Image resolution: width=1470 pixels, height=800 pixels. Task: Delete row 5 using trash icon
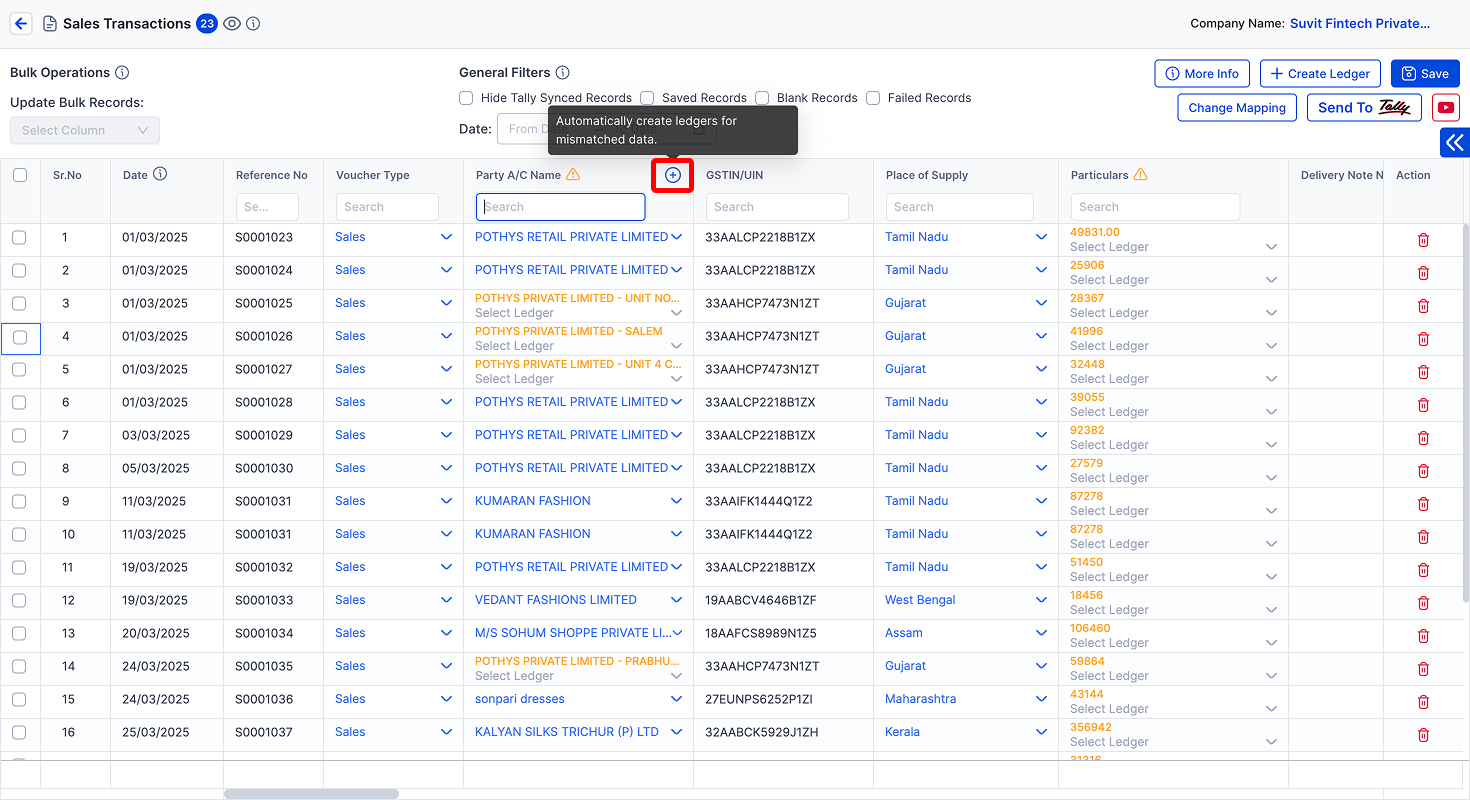[1424, 372]
